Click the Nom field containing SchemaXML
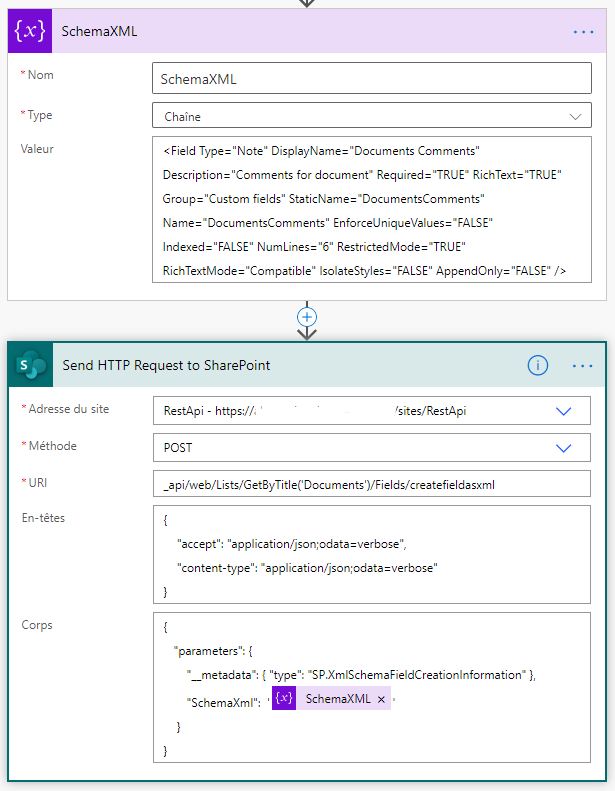This screenshot has height=791, width=615. click(372, 78)
